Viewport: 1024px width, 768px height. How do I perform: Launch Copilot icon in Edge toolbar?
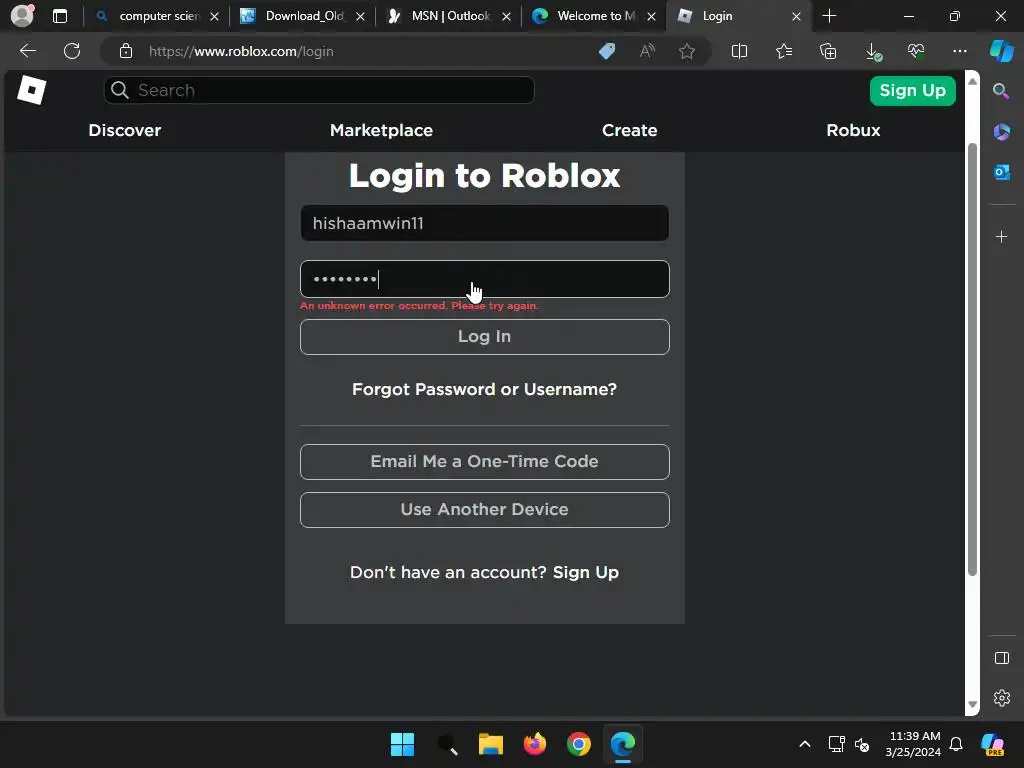coord(1002,51)
